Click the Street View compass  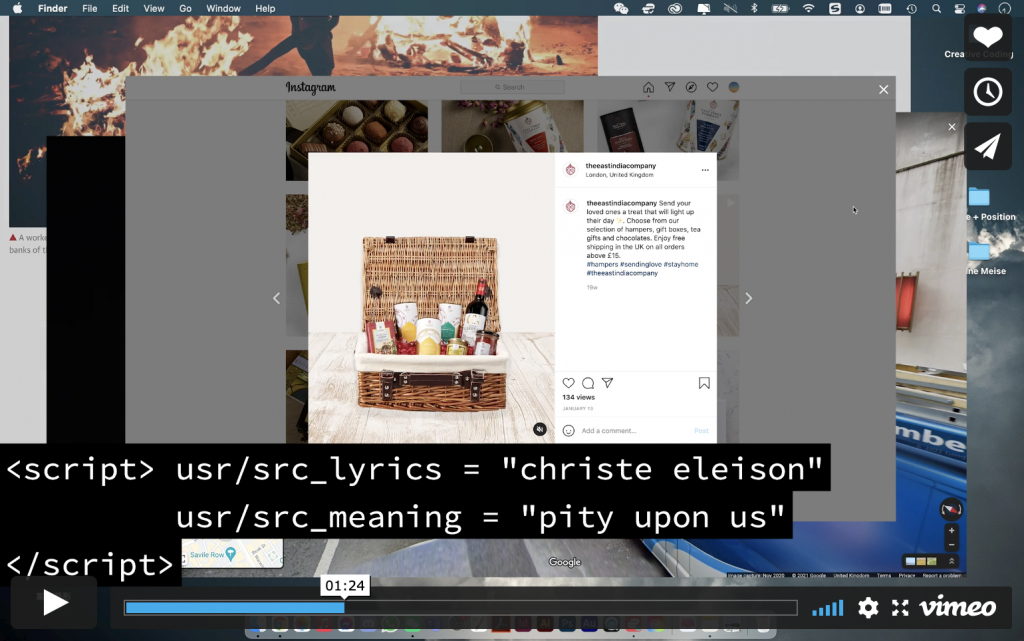pos(951,509)
